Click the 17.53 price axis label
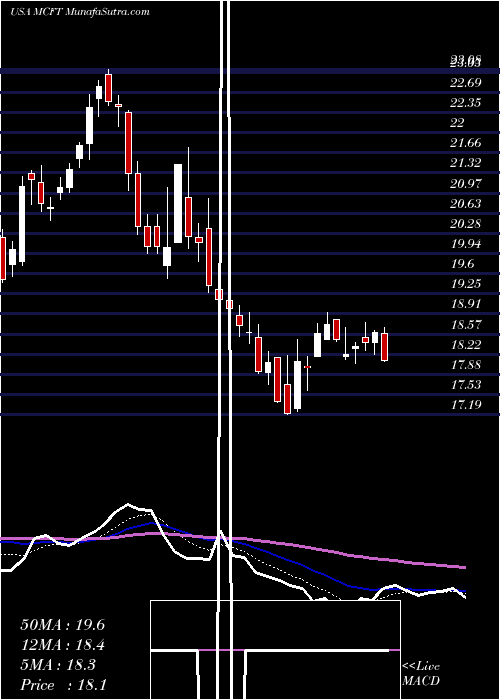 coord(466,385)
